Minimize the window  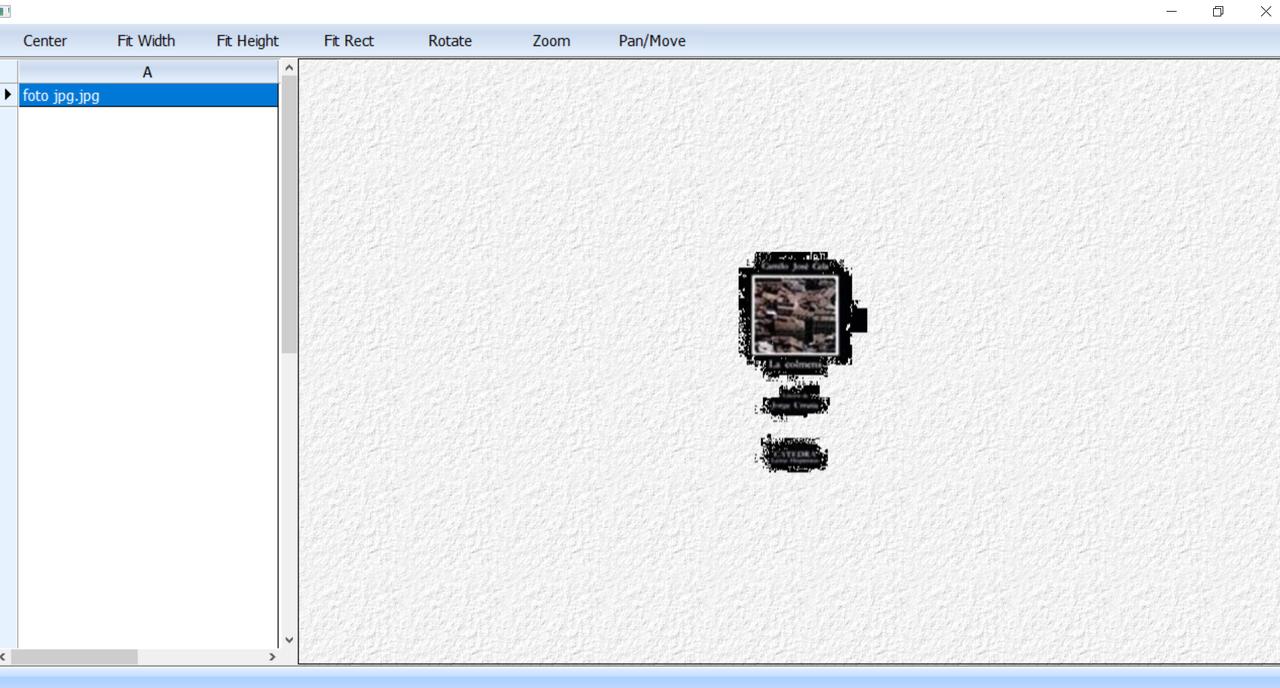(x=1171, y=11)
